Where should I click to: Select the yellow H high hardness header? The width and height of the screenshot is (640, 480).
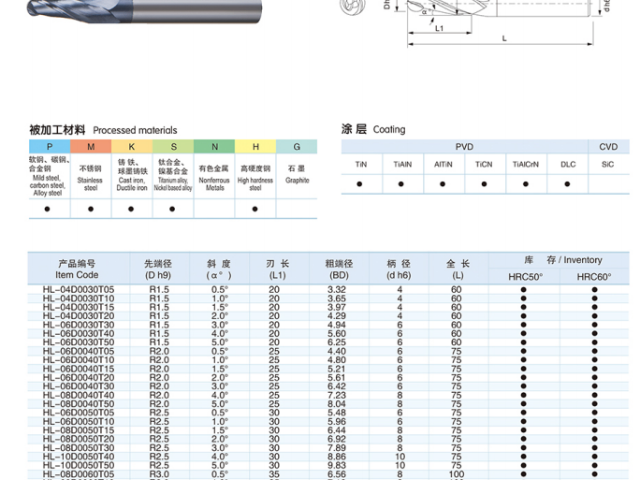255,147
